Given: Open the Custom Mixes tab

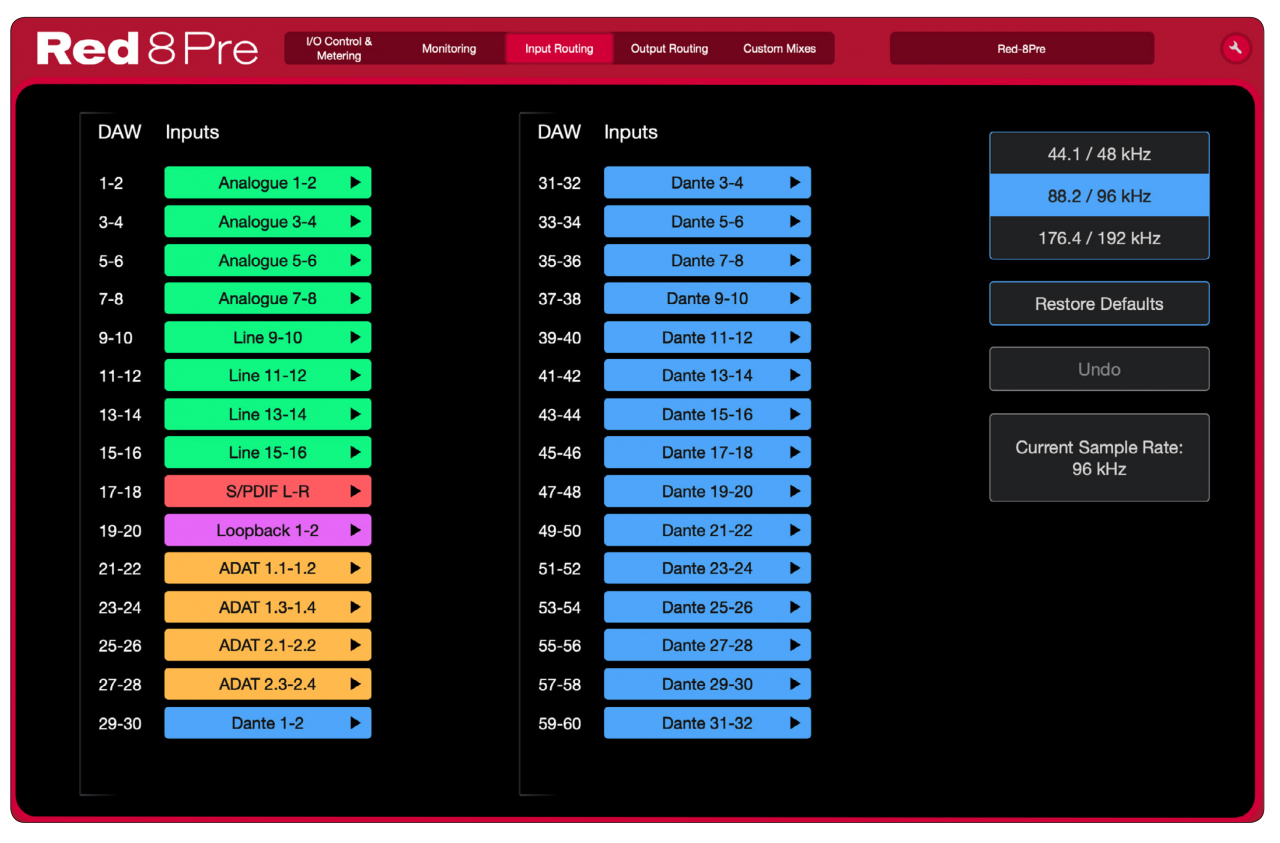Looking at the screenshot, I should 779,48.
